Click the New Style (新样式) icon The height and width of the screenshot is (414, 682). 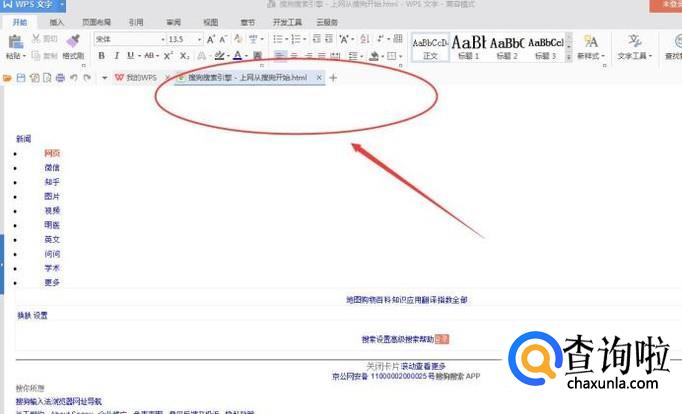(590, 42)
